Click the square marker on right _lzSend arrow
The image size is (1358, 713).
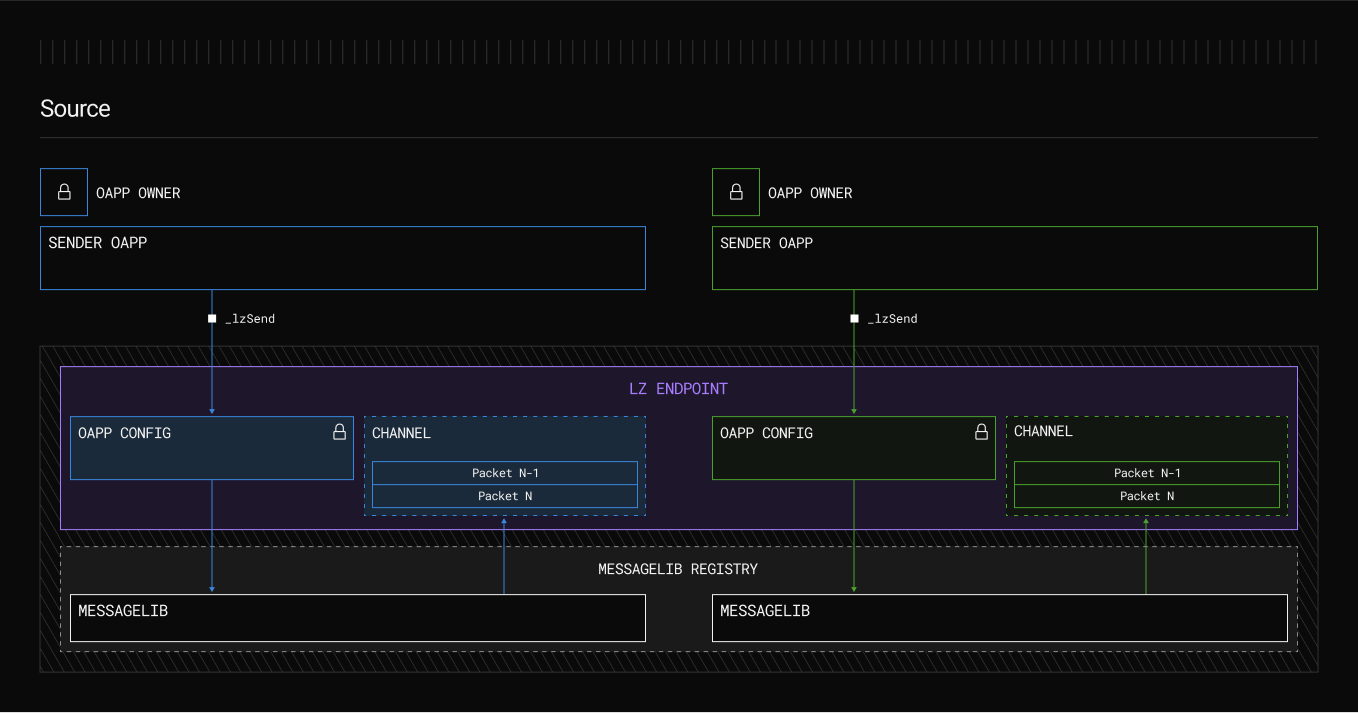pyautogui.click(x=854, y=318)
